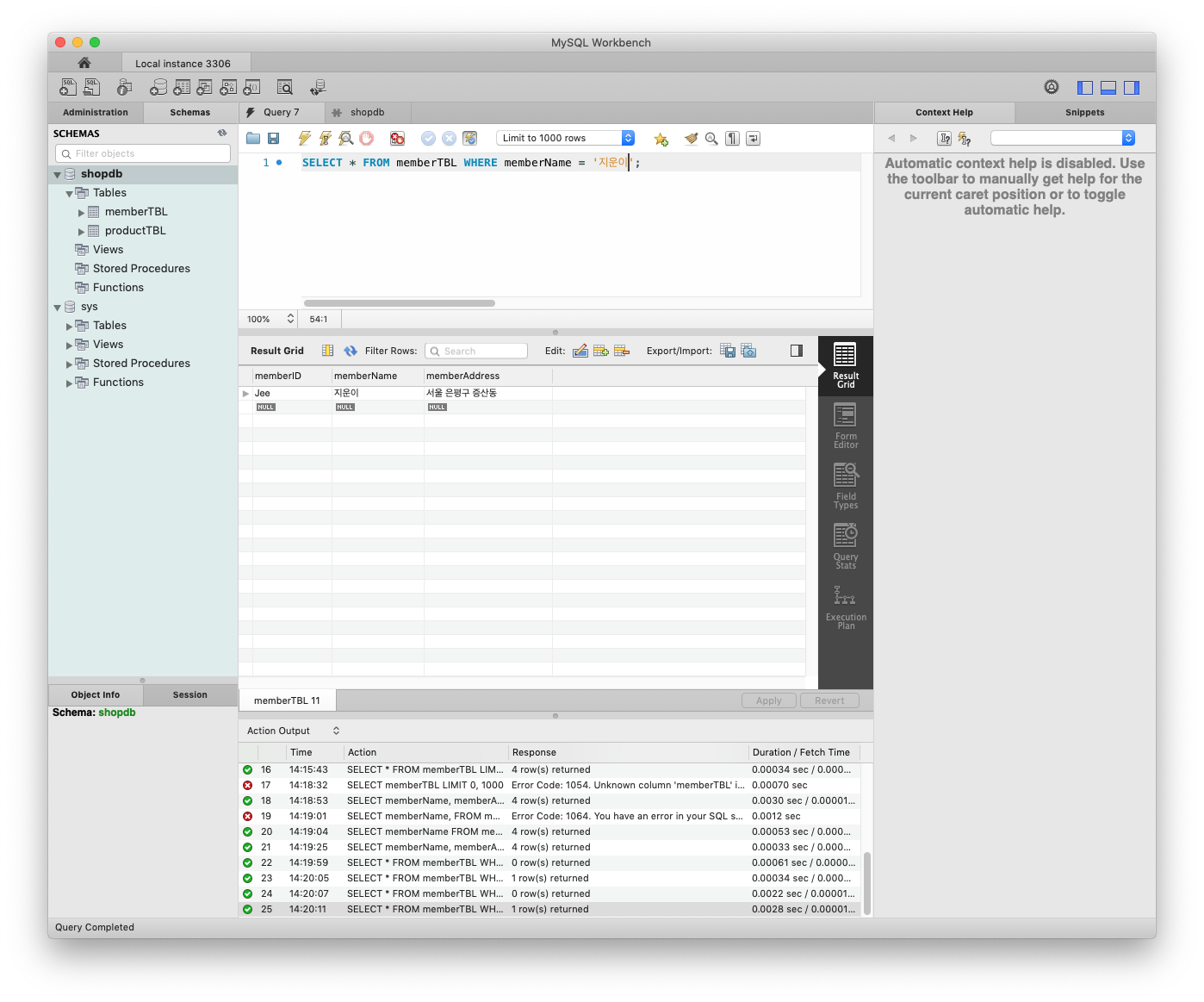Click the horizontal scrollbar of SQL editor
Image resolution: width=1204 pixels, height=1002 pixels.
(x=400, y=303)
